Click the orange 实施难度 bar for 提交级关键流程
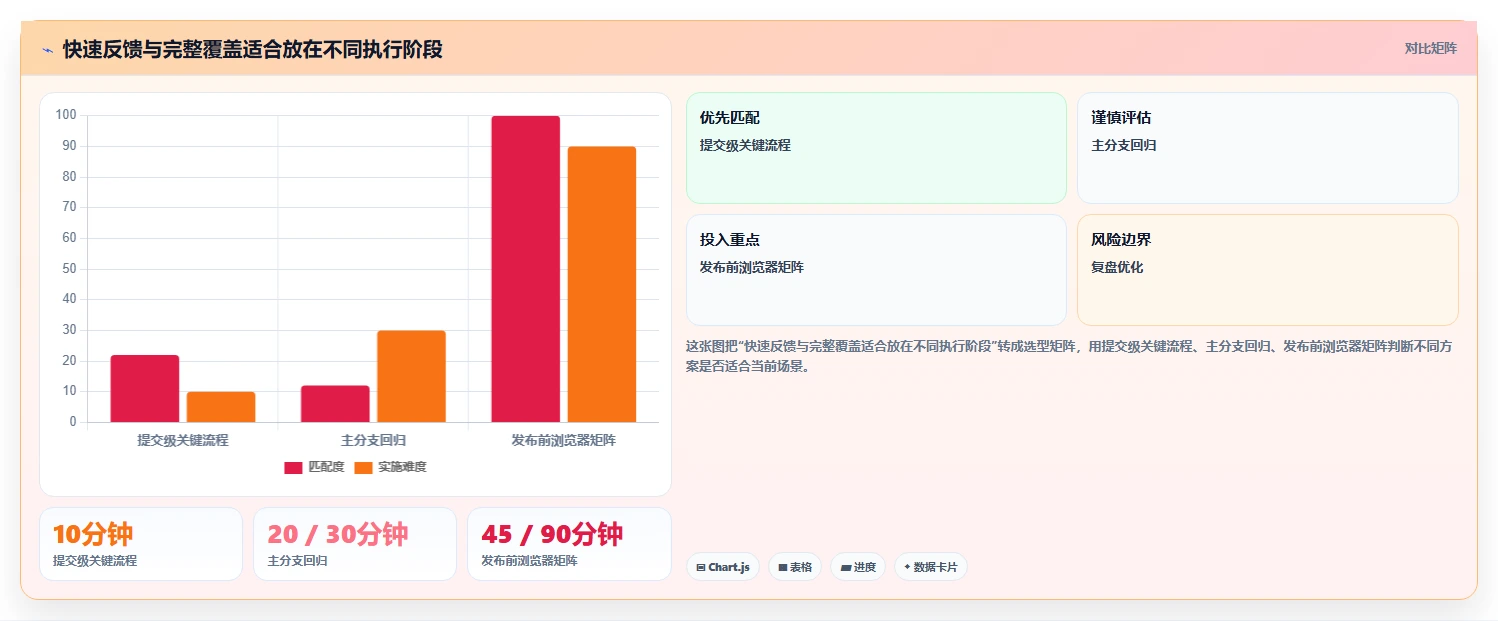 pos(221,407)
